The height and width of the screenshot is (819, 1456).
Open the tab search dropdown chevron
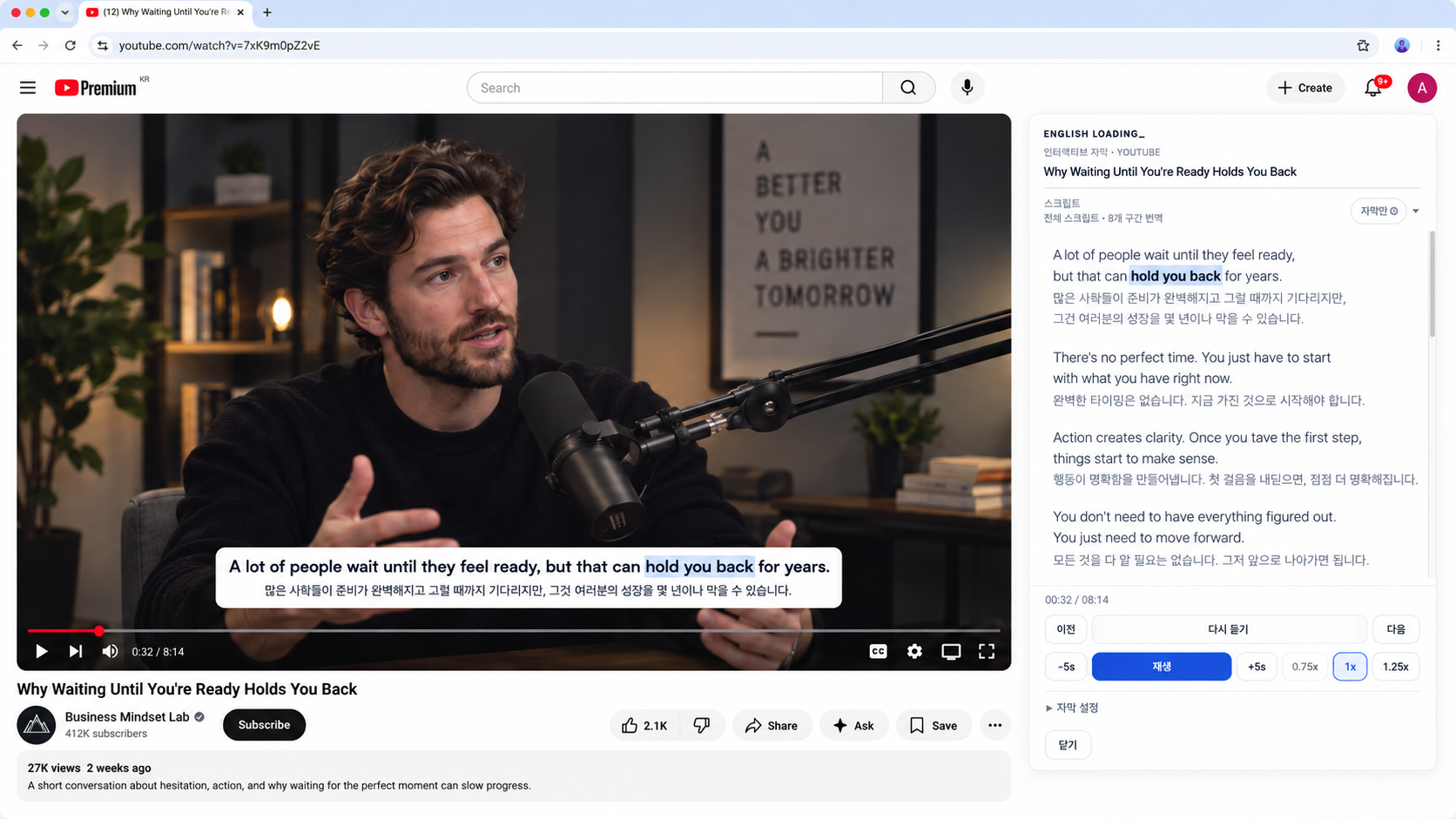click(64, 12)
